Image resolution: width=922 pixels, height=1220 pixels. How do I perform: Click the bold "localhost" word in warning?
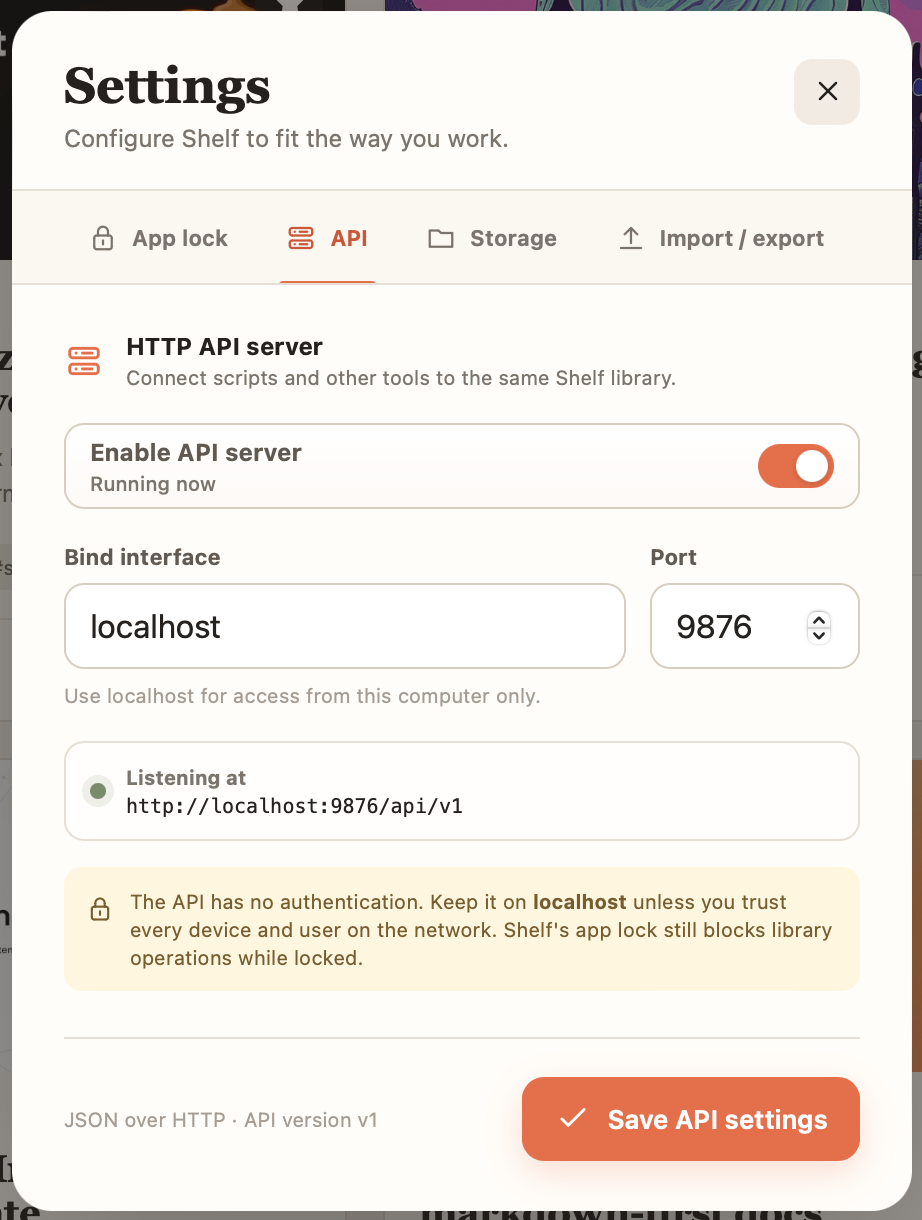[580, 902]
